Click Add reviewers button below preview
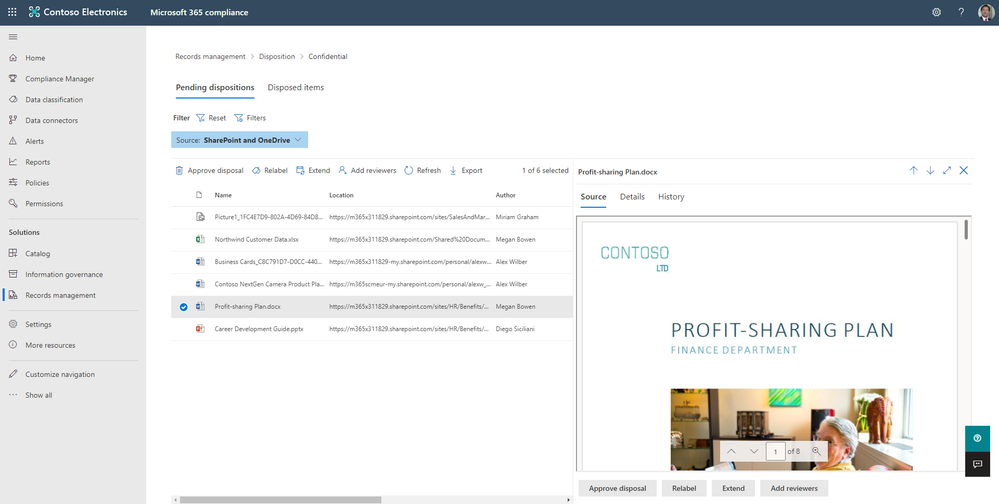Screen dimensions: 999x504 coord(794,488)
